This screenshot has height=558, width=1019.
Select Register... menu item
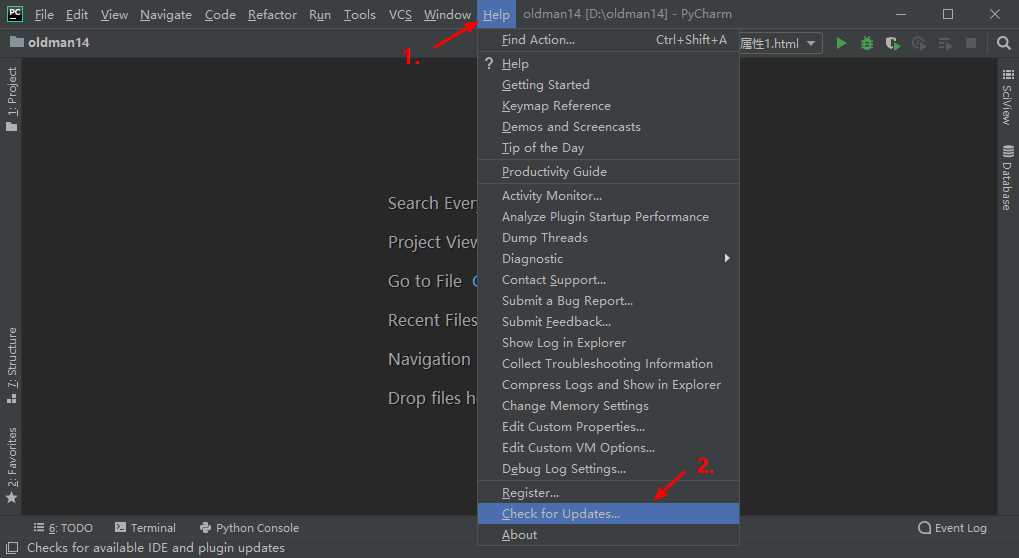(x=608, y=492)
